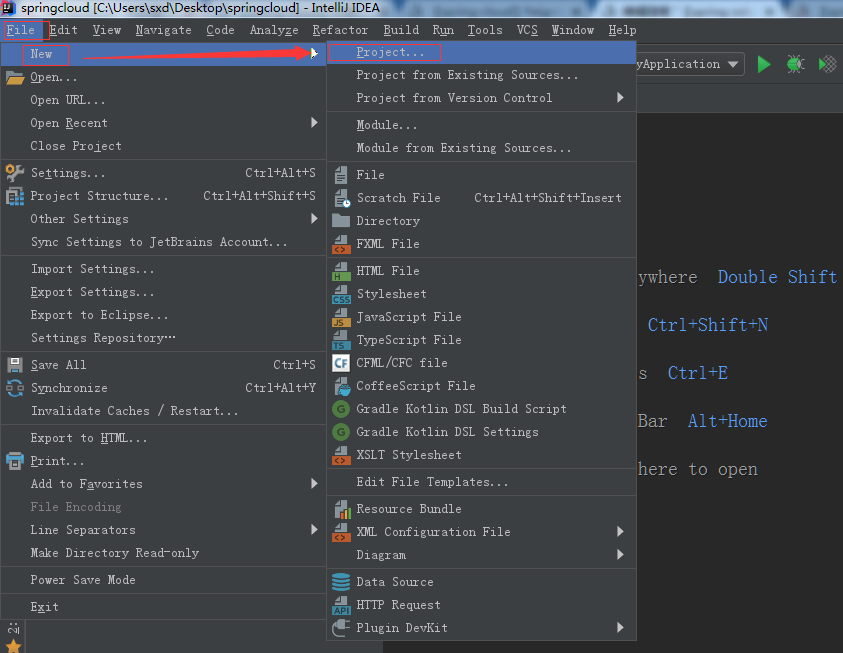Screen dimensions: 843x653
Task: Click the Resource Bundle icon
Action: tap(342, 510)
